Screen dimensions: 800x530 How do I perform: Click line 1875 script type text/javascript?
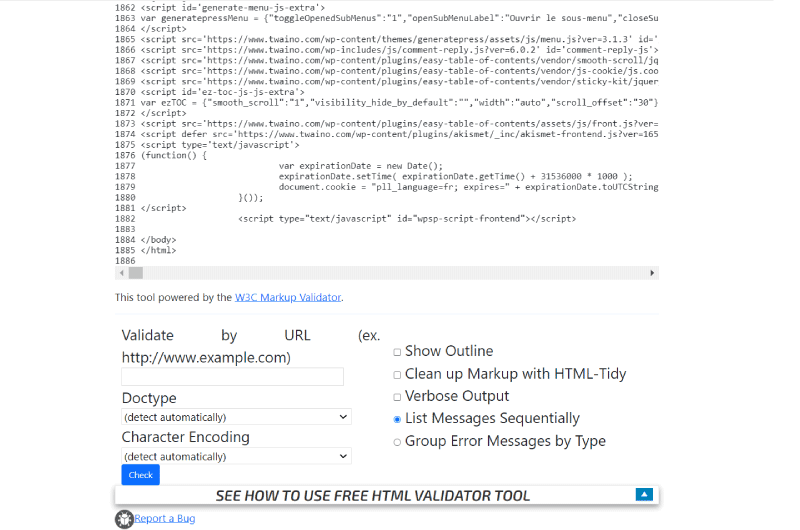tap(220, 145)
